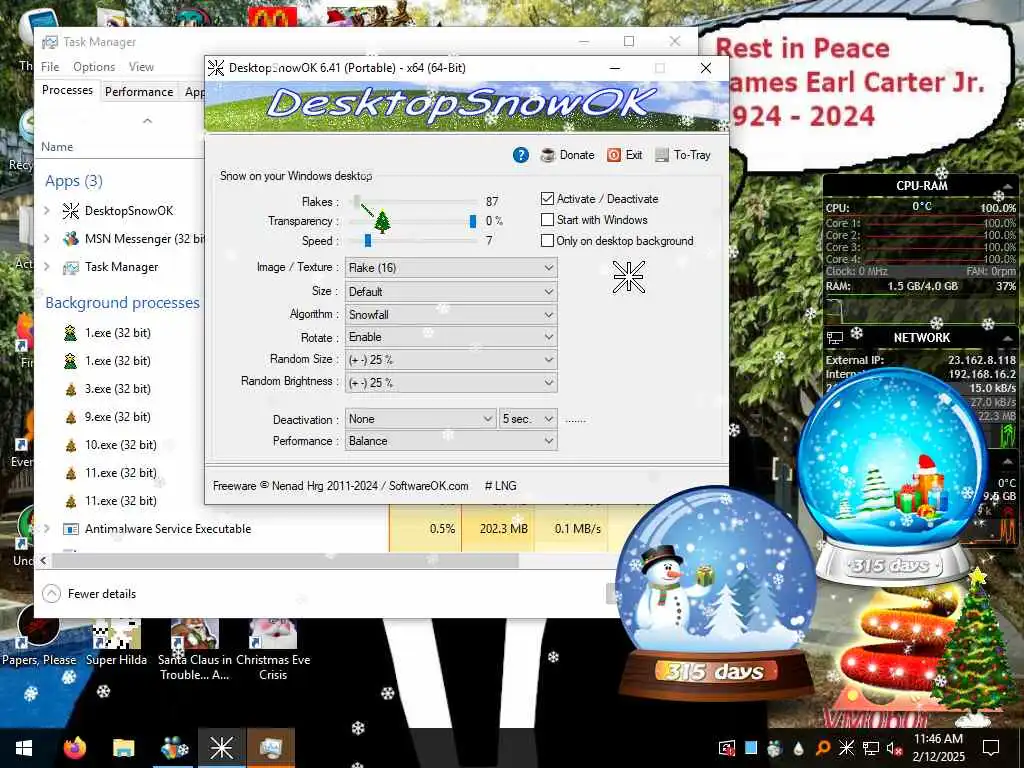
Task: Click the 10.exe (32 bit) tree icon
Action: (71, 445)
